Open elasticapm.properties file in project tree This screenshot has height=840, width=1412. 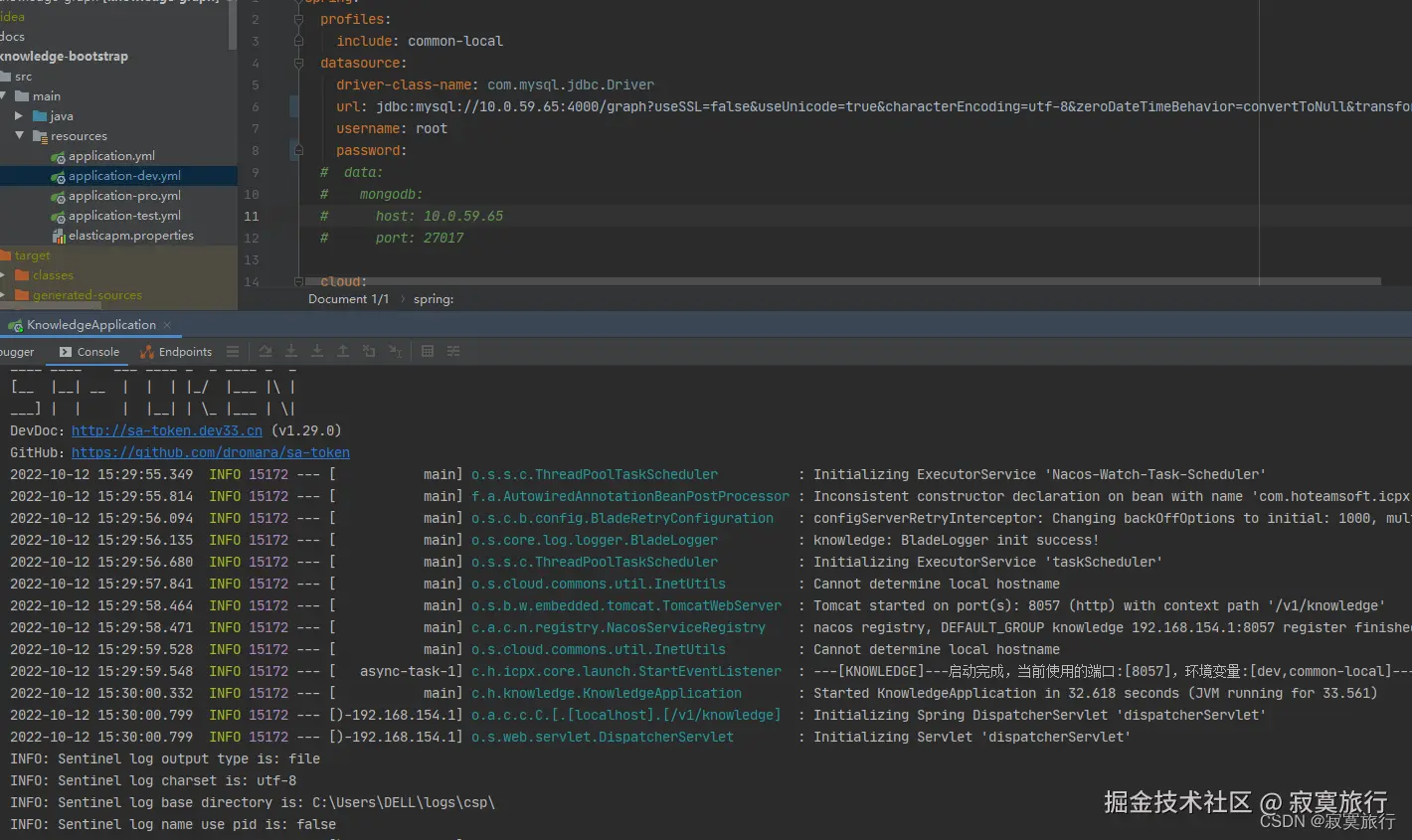(x=130, y=236)
